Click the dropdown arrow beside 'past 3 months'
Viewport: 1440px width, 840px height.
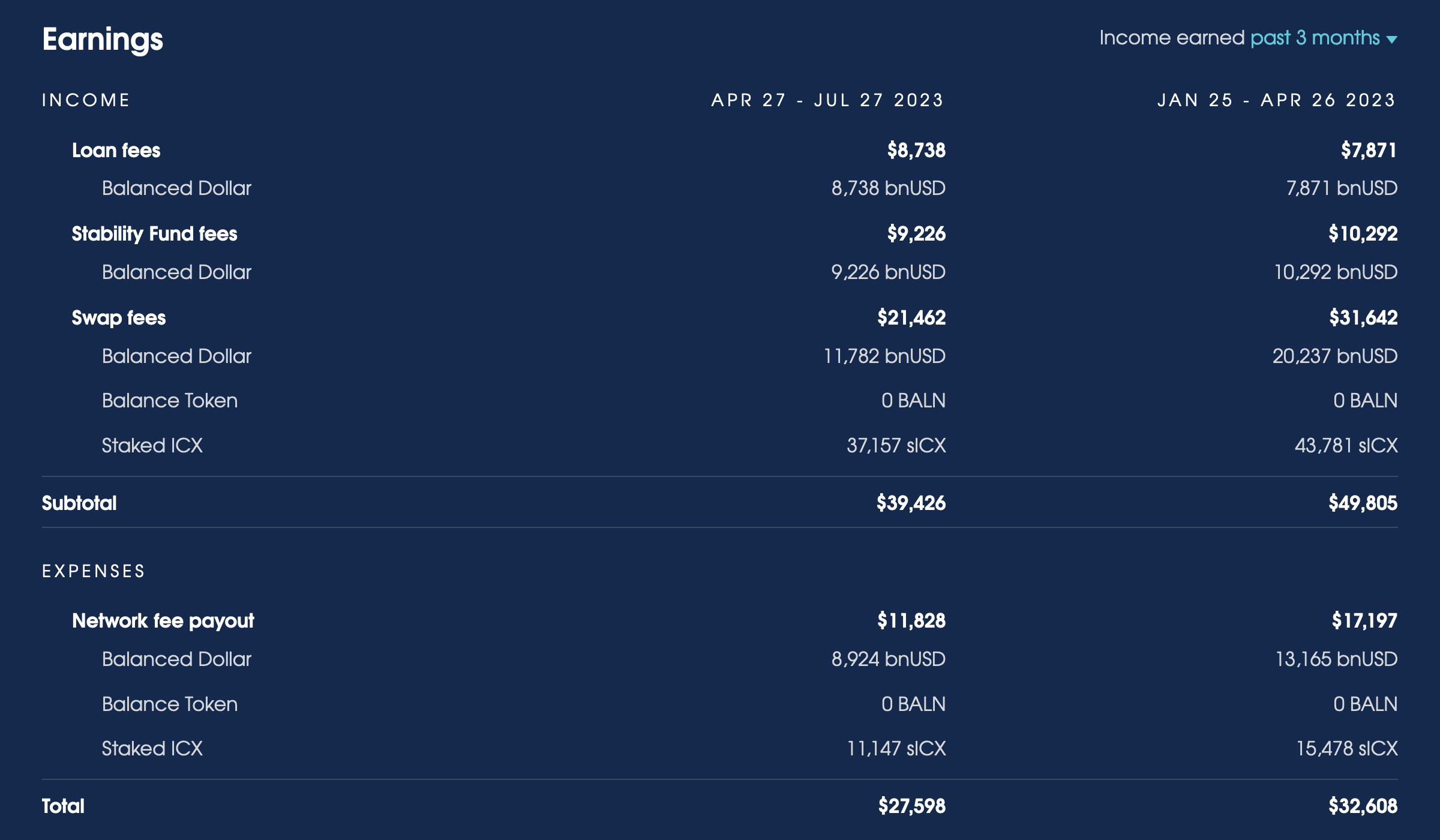pos(1392,40)
